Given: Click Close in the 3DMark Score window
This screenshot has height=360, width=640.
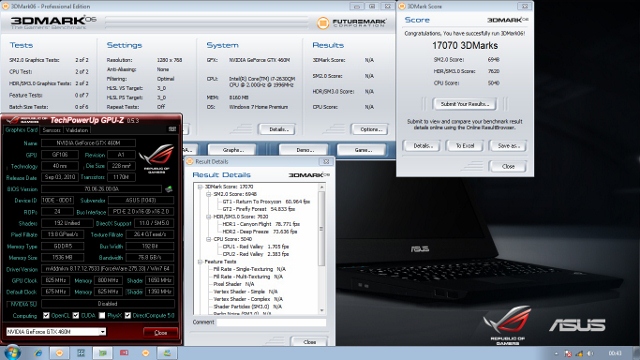Looking at the screenshot, I should pos(508,167).
